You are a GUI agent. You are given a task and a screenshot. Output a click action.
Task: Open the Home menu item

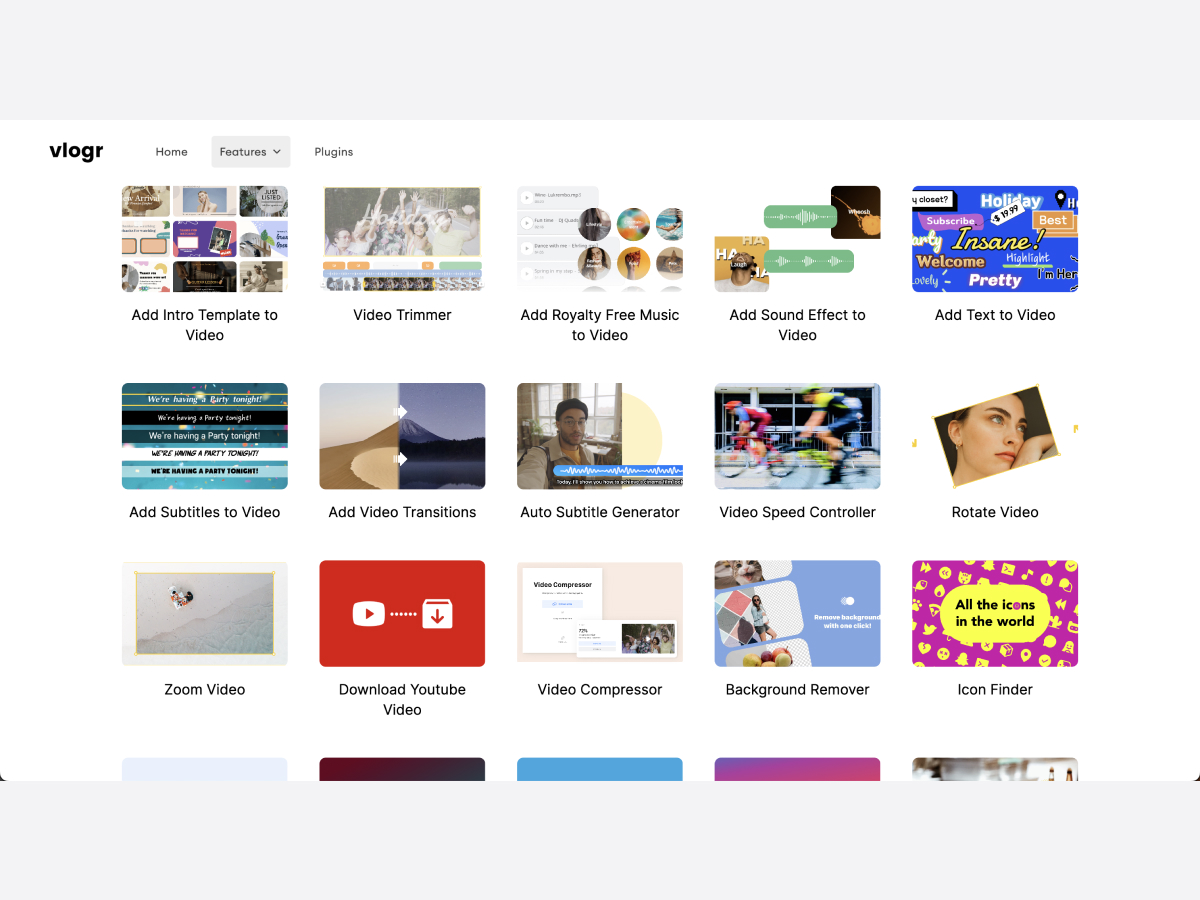(171, 152)
